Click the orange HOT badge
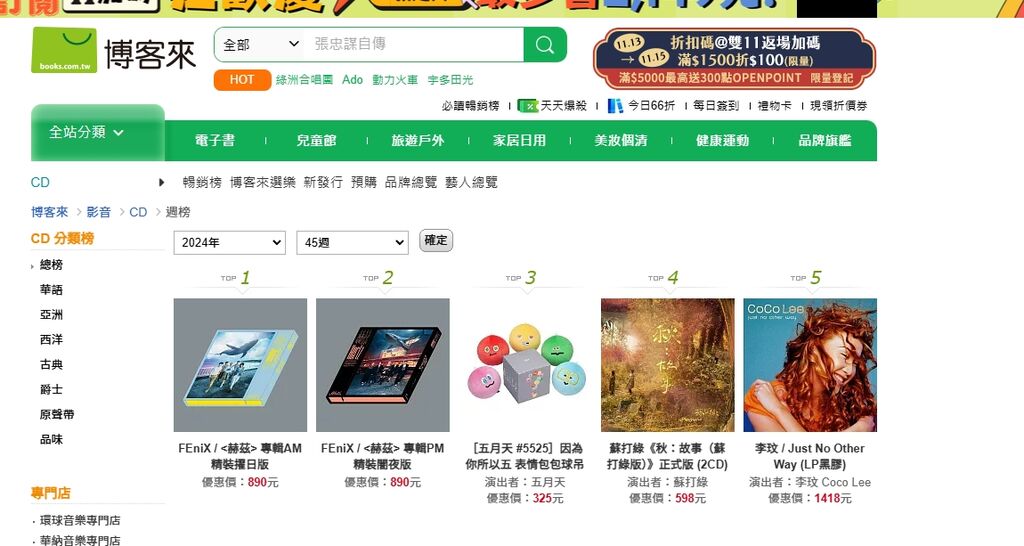The image size is (1024, 546). coord(242,80)
